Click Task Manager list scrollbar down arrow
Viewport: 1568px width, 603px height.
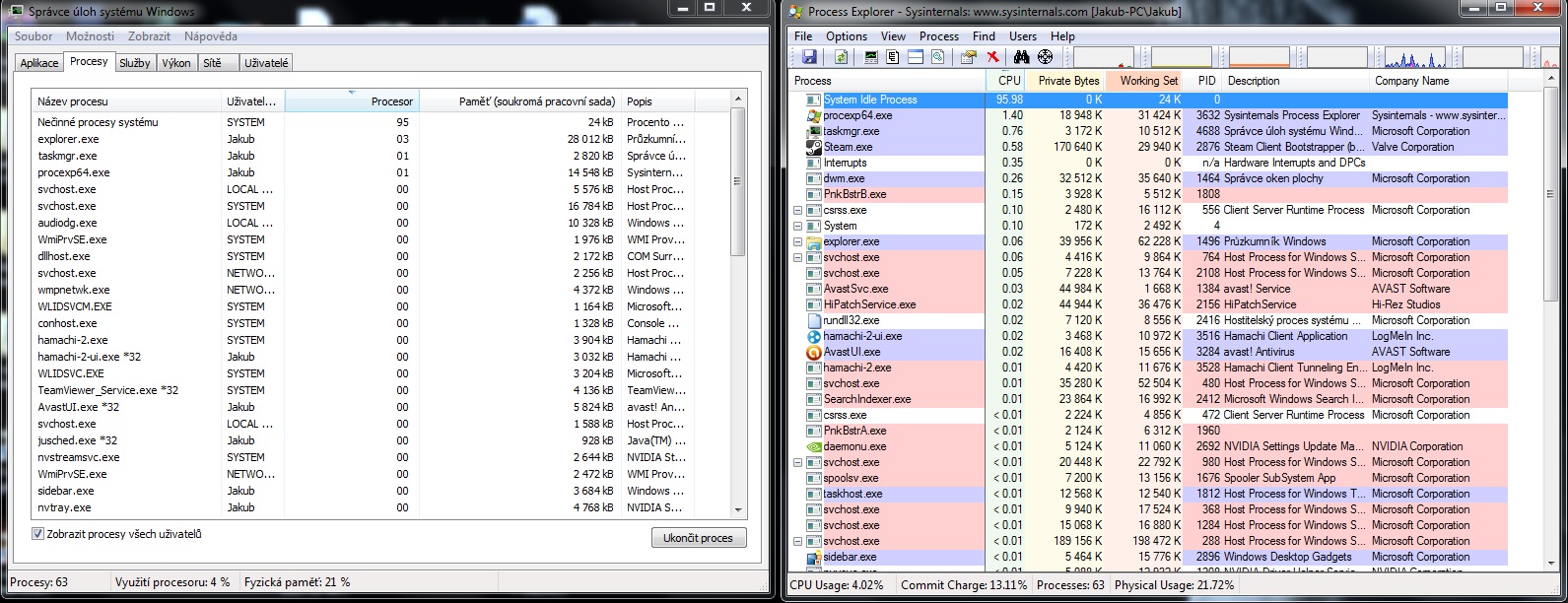click(x=738, y=510)
